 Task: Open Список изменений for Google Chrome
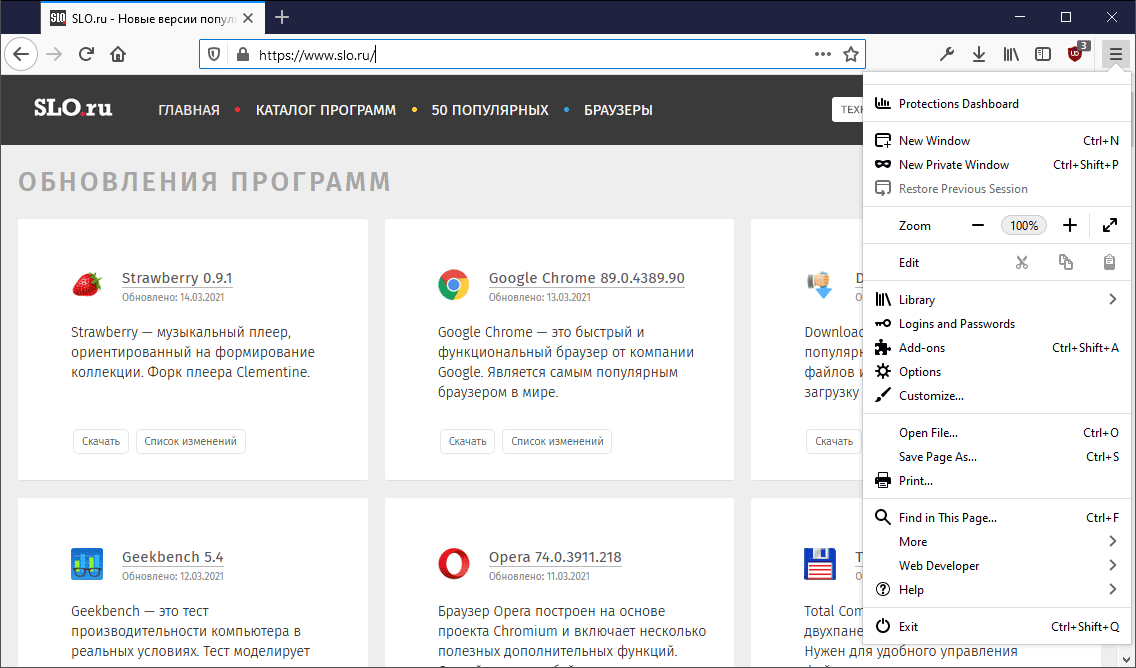[x=557, y=441]
